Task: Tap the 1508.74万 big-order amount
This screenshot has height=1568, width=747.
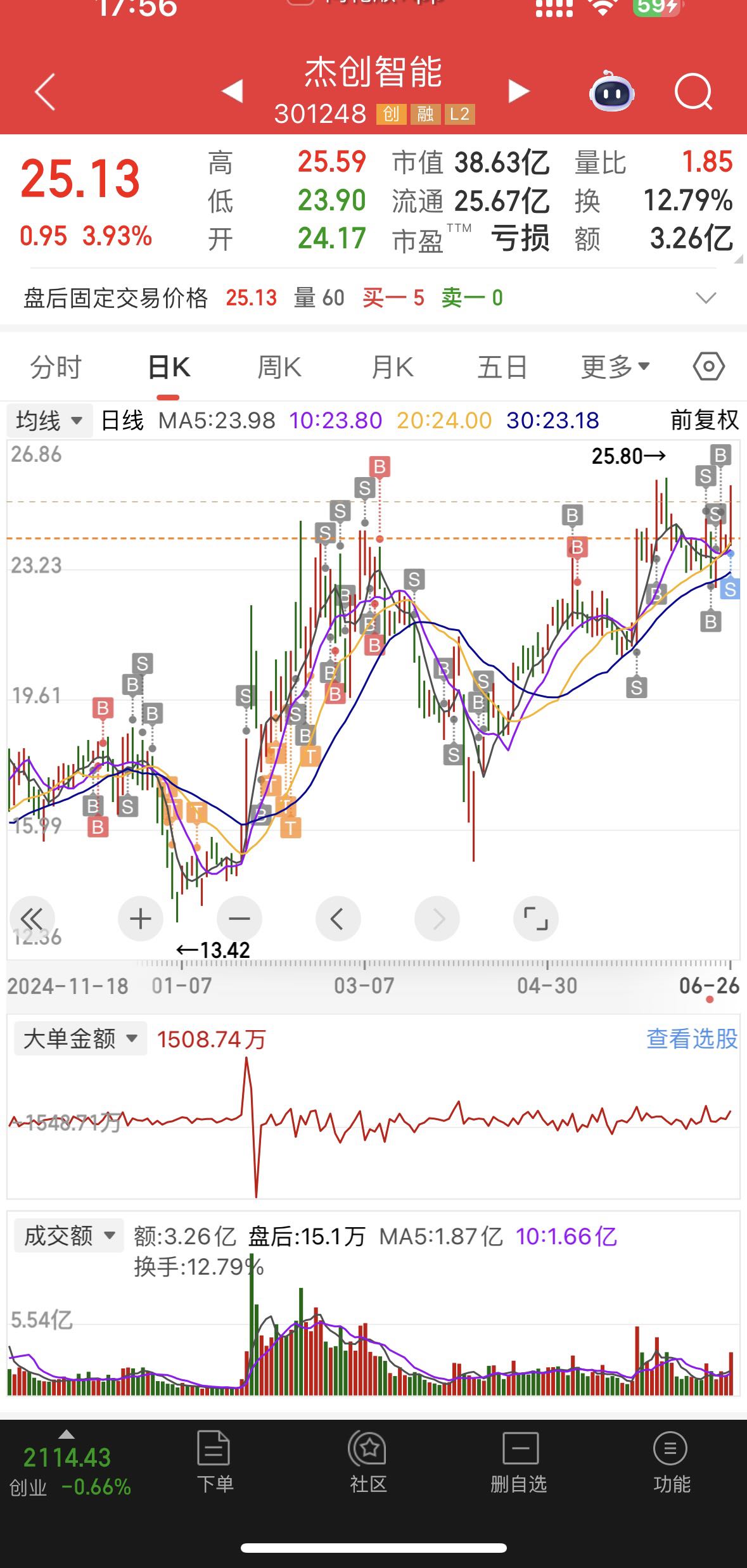Action: 211,1039
